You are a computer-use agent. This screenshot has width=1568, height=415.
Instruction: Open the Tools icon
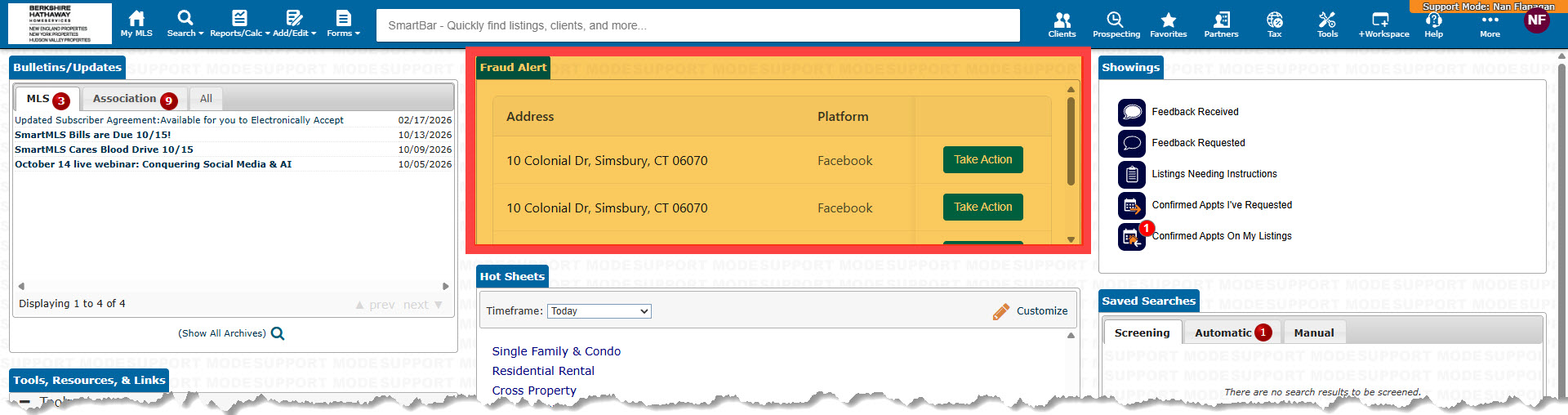[x=1327, y=24]
